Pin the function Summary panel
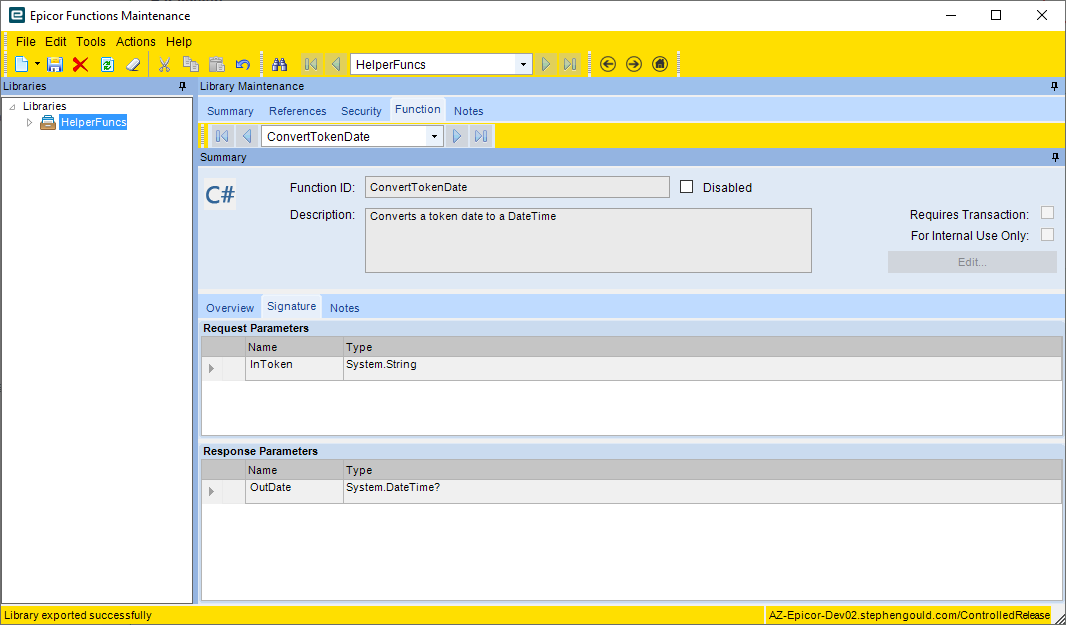The width and height of the screenshot is (1066, 625). [1054, 157]
